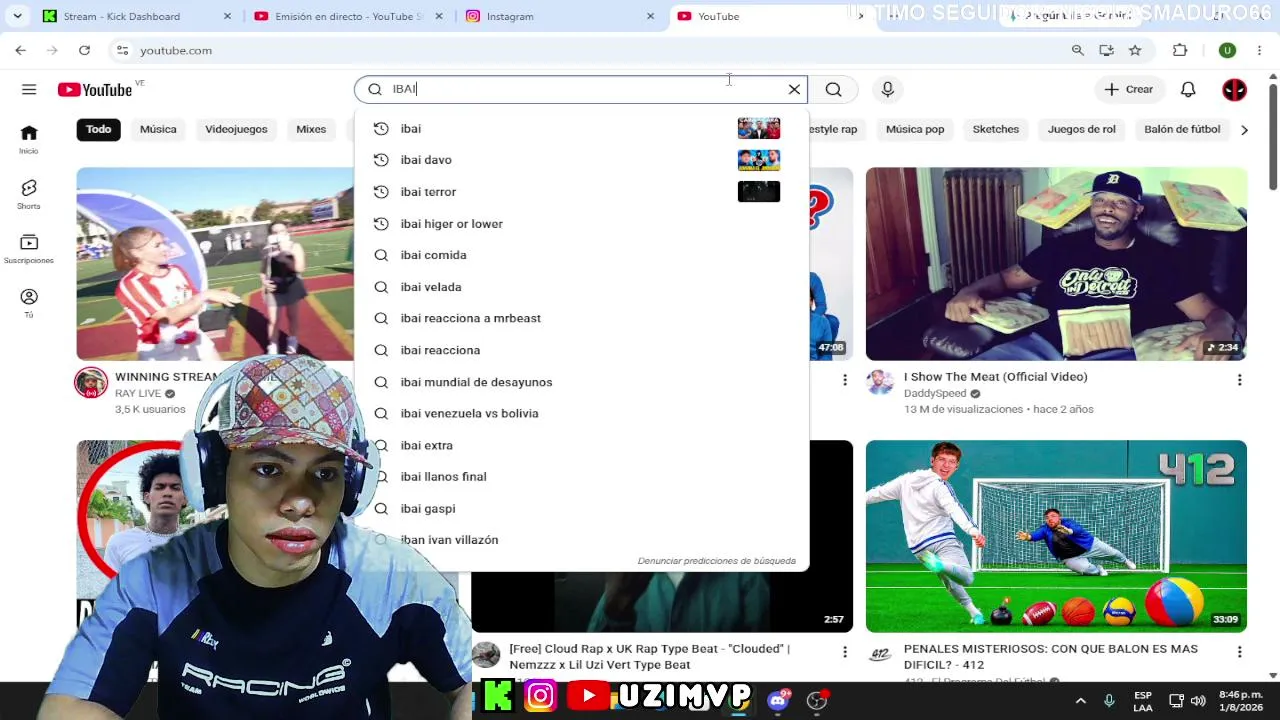
Task: Choose "ibai mundial de desayunos" suggestion
Action: (580, 382)
